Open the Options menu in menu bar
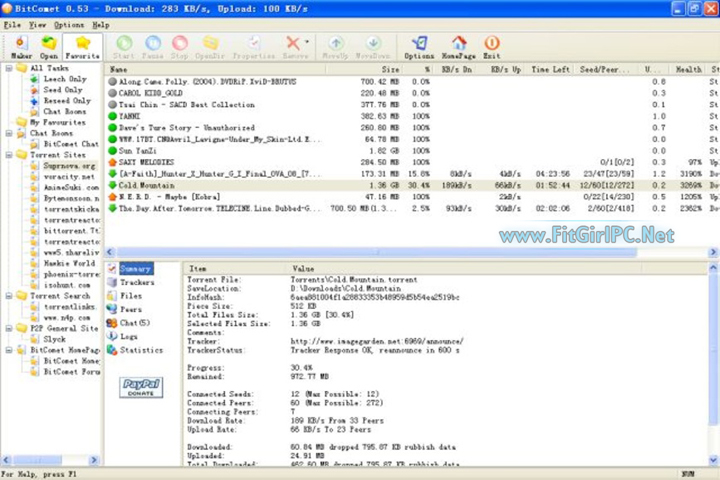Viewport: 720px width, 480px height. tap(68, 24)
